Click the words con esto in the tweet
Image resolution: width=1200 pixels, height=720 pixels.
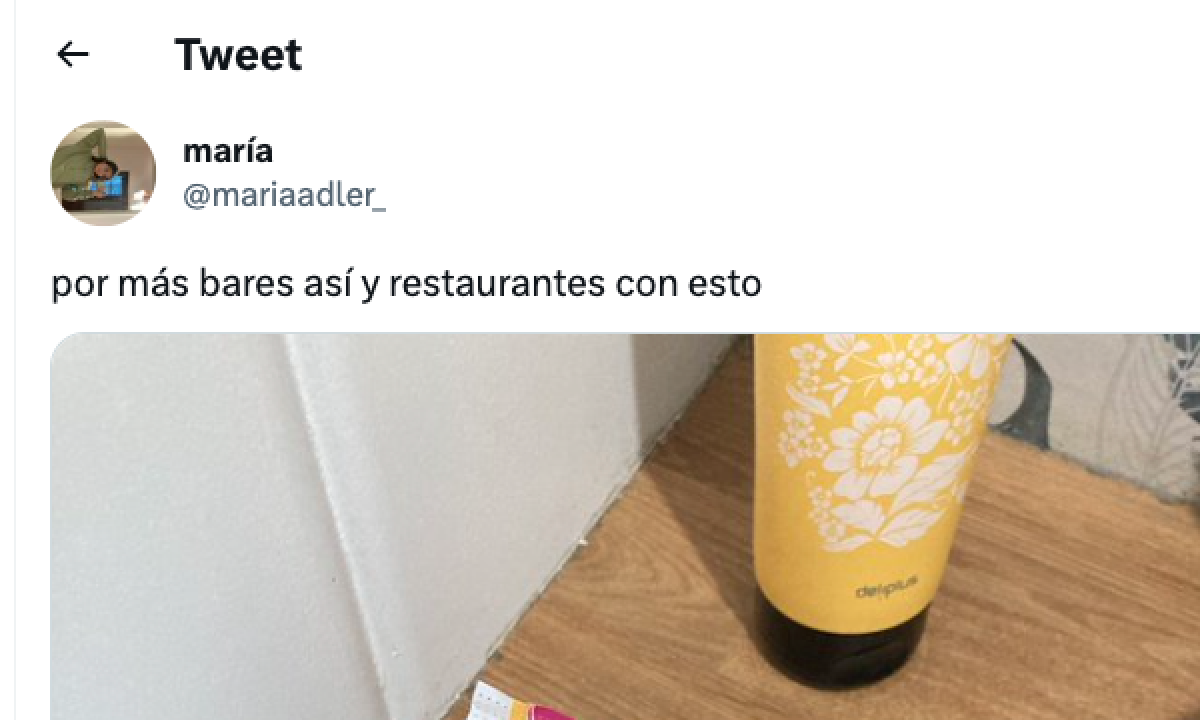pyautogui.click(x=688, y=285)
